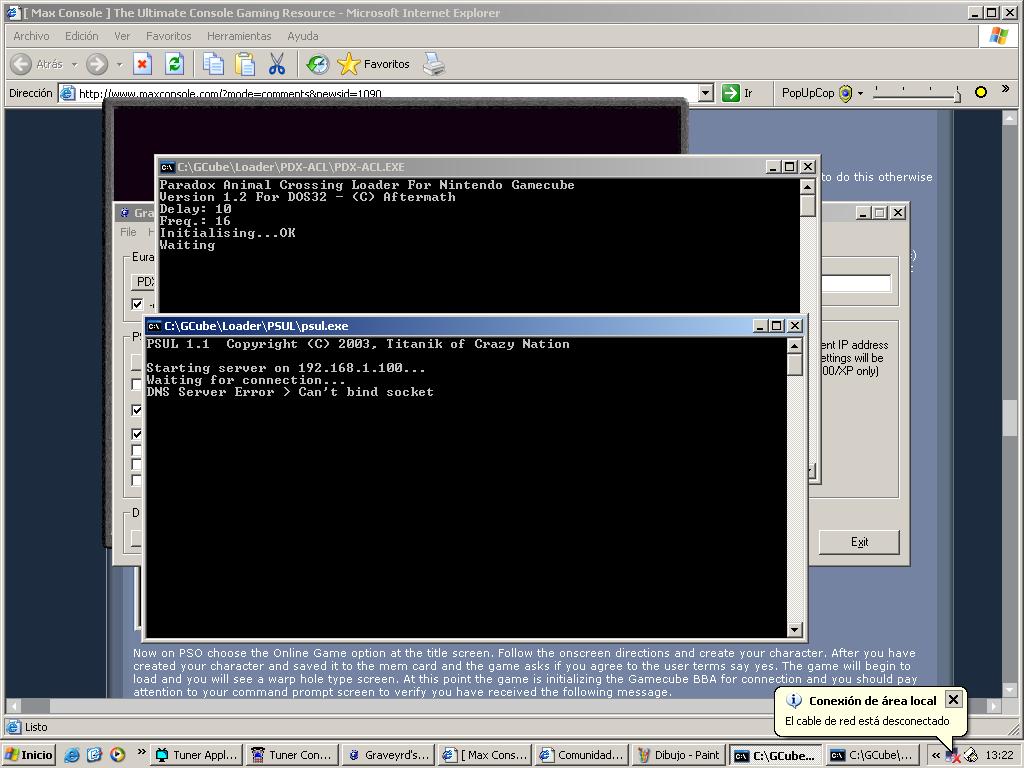
Task: Click the Cut scissors icon
Action: coord(277,64)
